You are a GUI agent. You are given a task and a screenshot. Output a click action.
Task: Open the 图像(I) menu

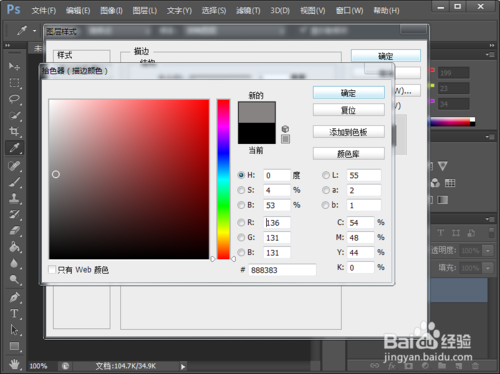tap(111, 11)
